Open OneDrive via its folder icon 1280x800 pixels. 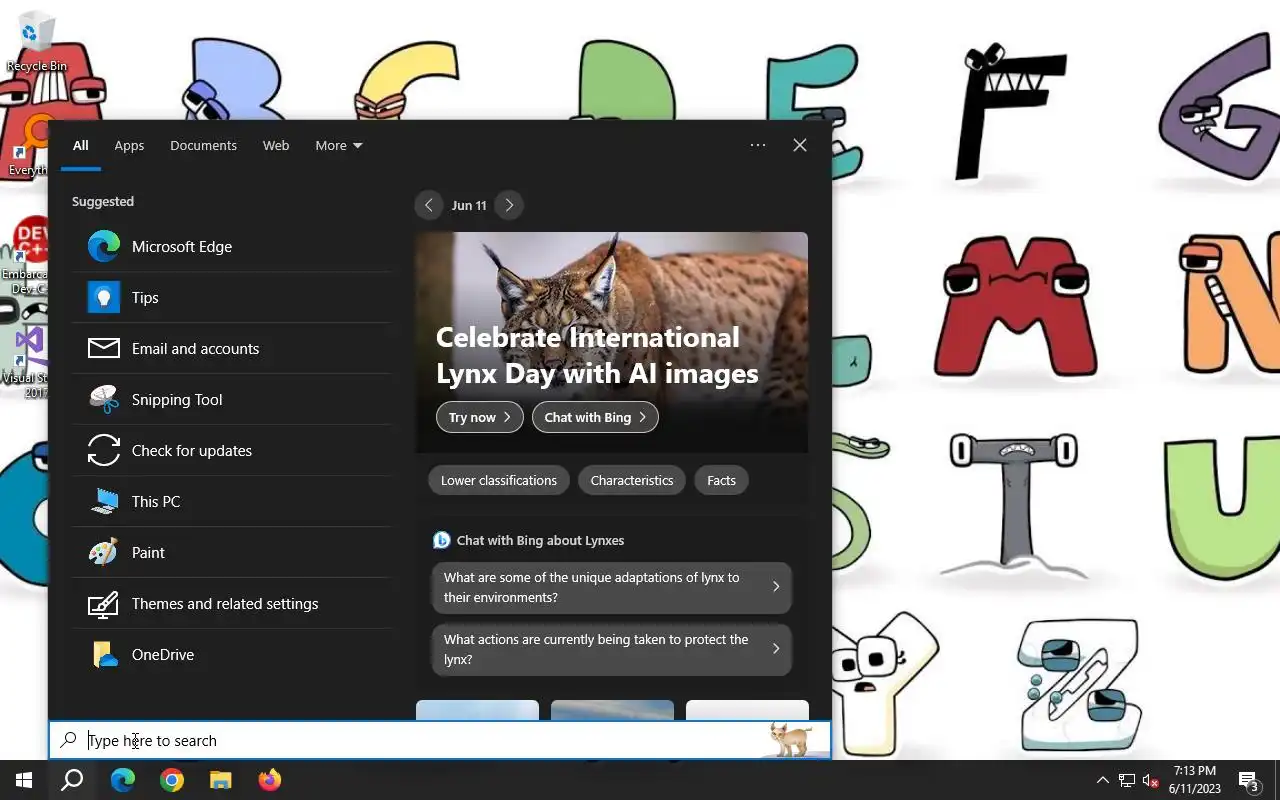click(104, 654)
